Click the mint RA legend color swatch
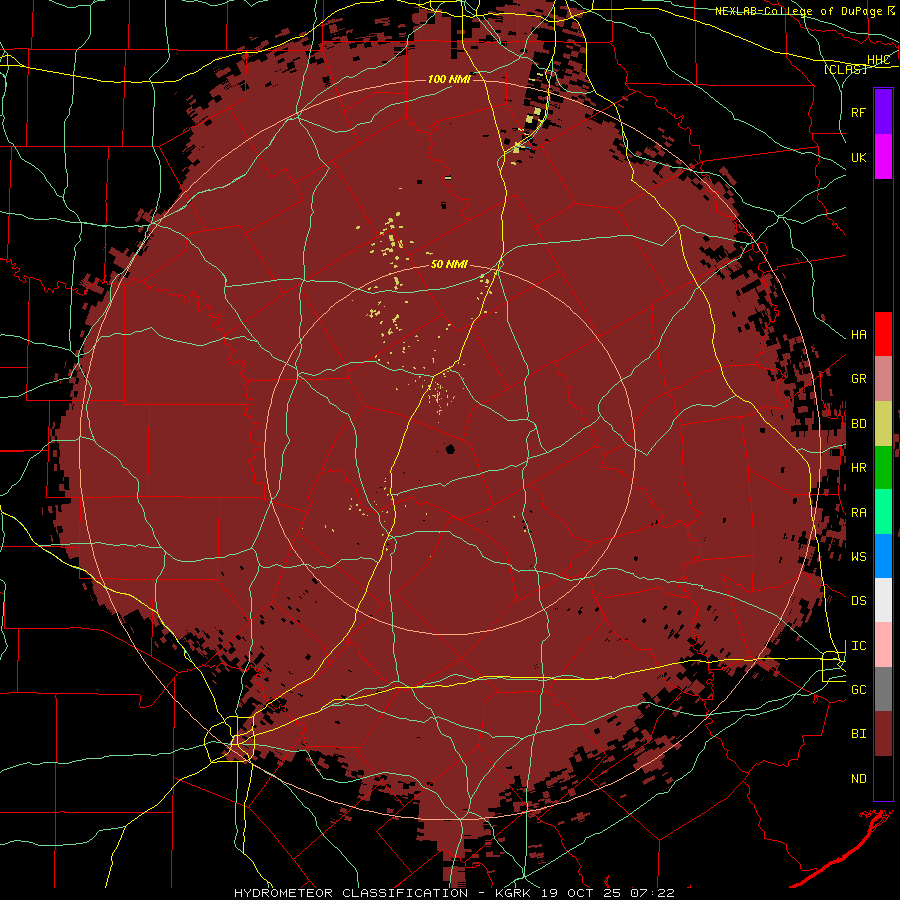The width and height of the screenshot is (900, 900). pyautogui.click(x=883, y=512)
